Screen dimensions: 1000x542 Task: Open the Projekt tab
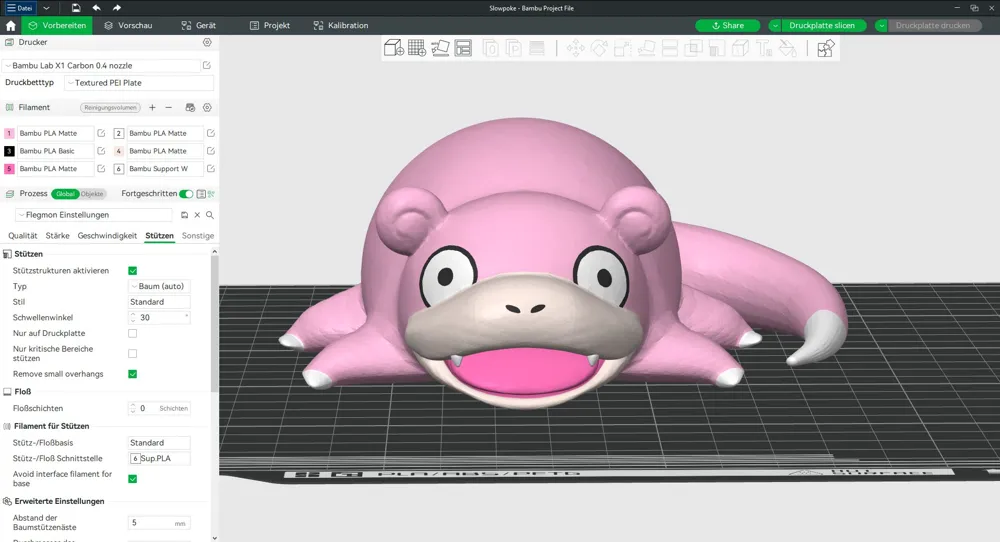point(270,26)
